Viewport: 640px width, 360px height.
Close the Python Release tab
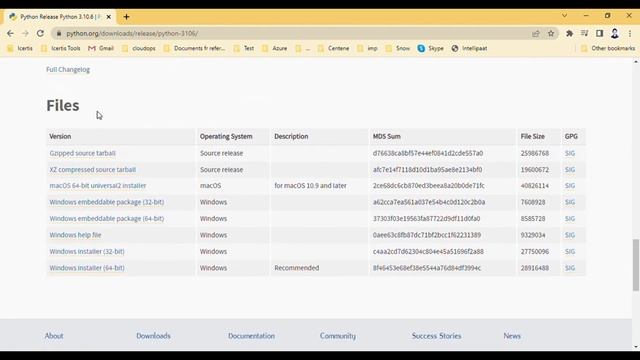(x=109, y=17)
